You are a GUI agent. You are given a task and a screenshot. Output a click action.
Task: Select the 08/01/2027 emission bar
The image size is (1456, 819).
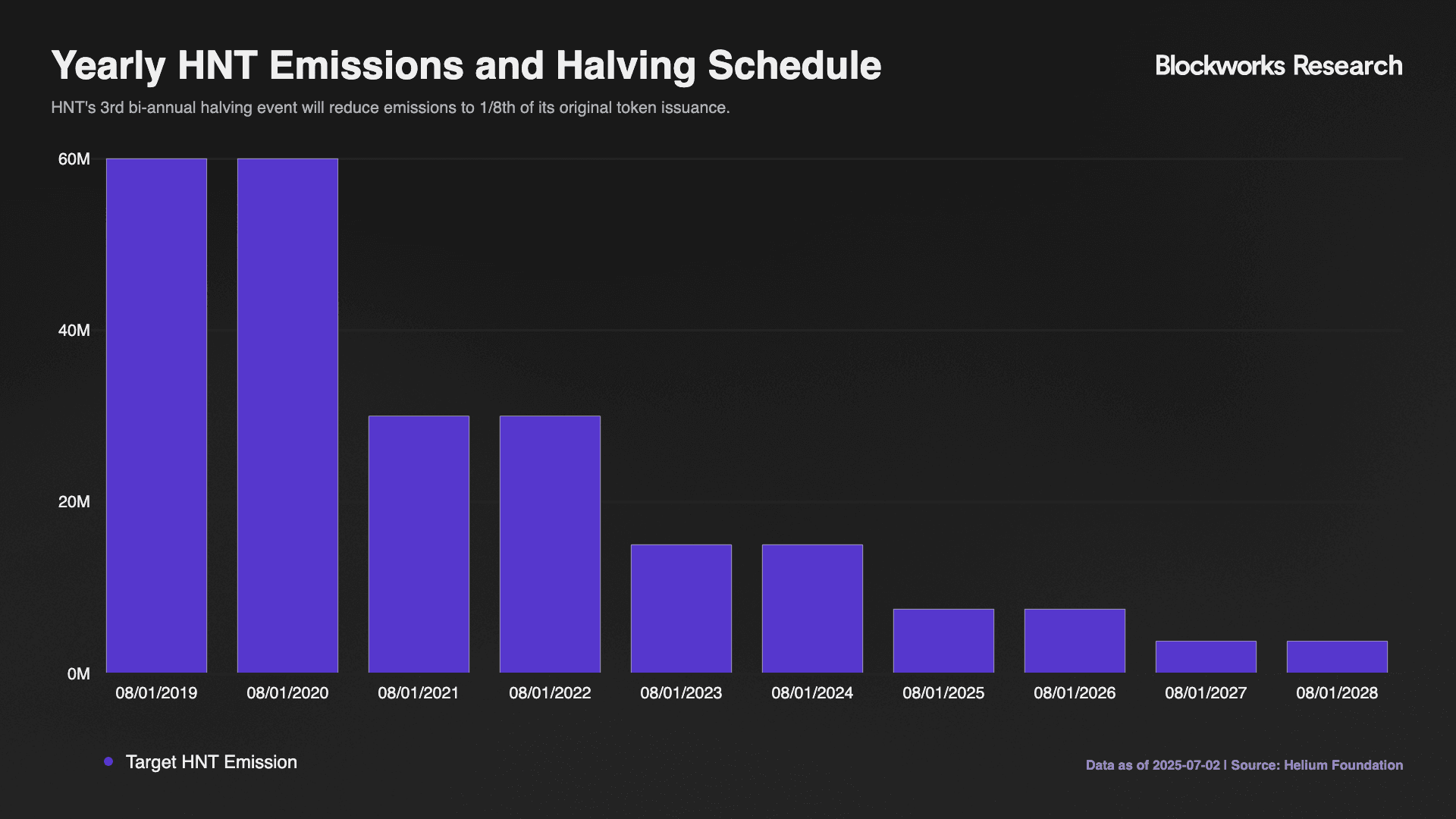pos(1206,657)
